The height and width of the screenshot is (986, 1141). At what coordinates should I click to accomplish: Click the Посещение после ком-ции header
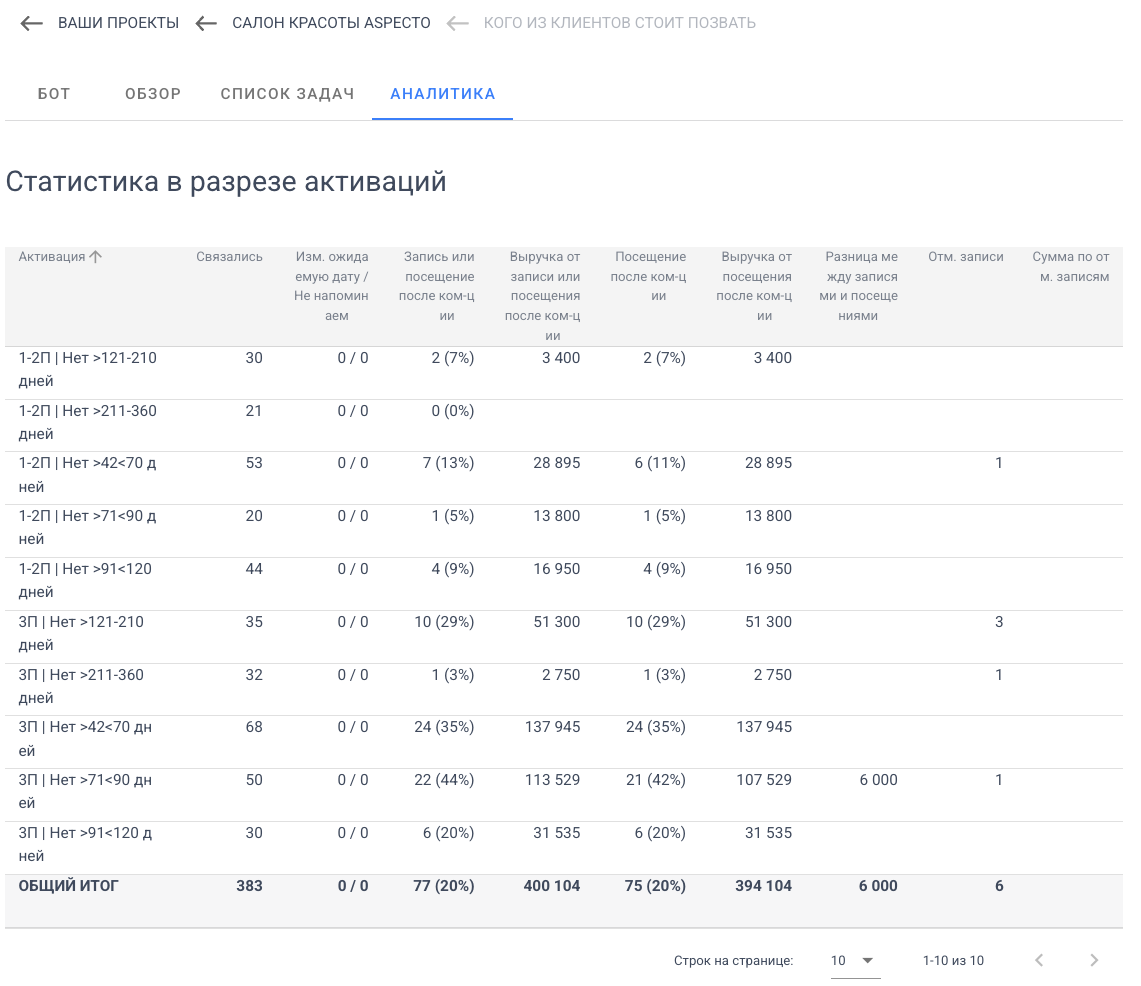click(648, 277)
